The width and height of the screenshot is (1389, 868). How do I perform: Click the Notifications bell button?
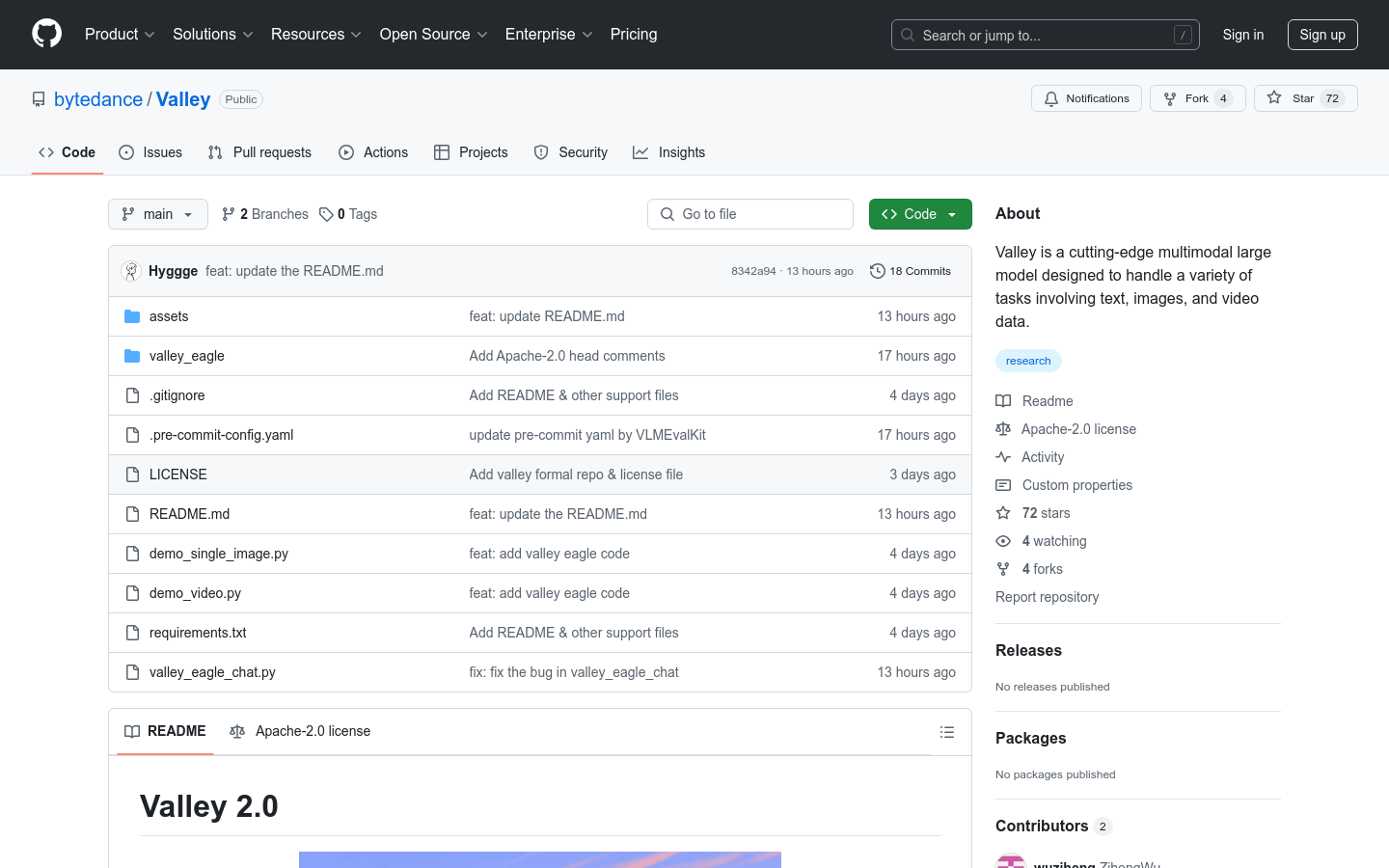[1086, 98]
